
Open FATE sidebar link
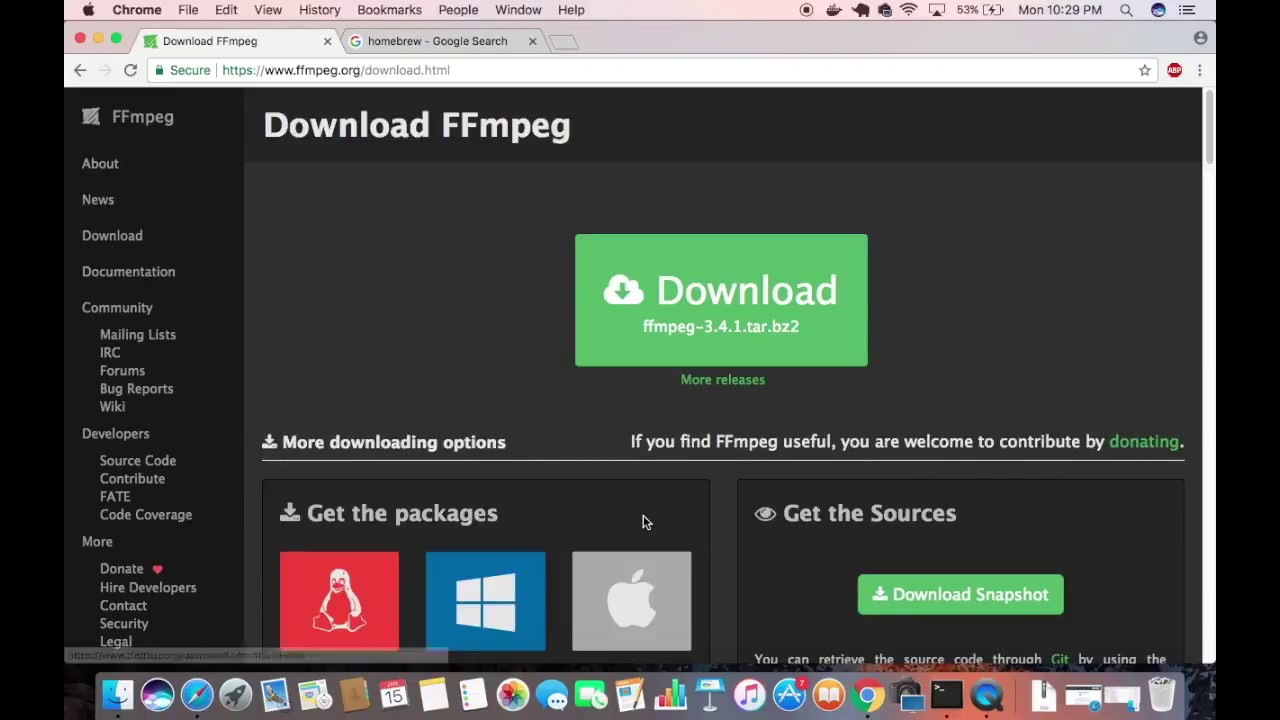click(115, 496)
